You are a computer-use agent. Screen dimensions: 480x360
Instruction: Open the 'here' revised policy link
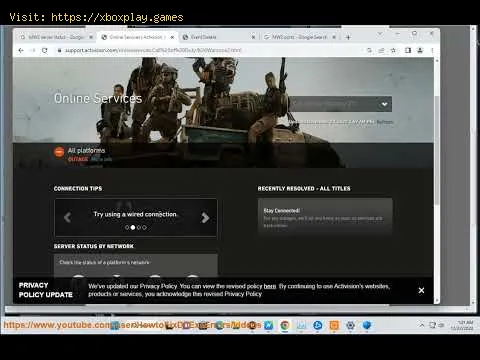270,287
